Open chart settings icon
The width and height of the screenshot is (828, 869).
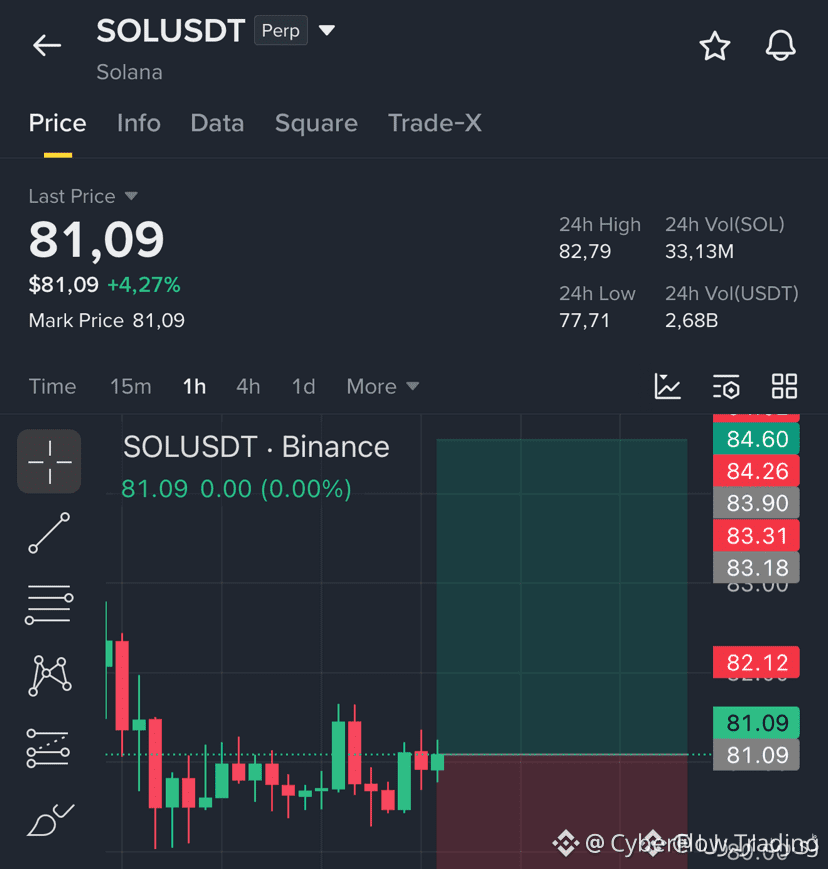(726, 386)
